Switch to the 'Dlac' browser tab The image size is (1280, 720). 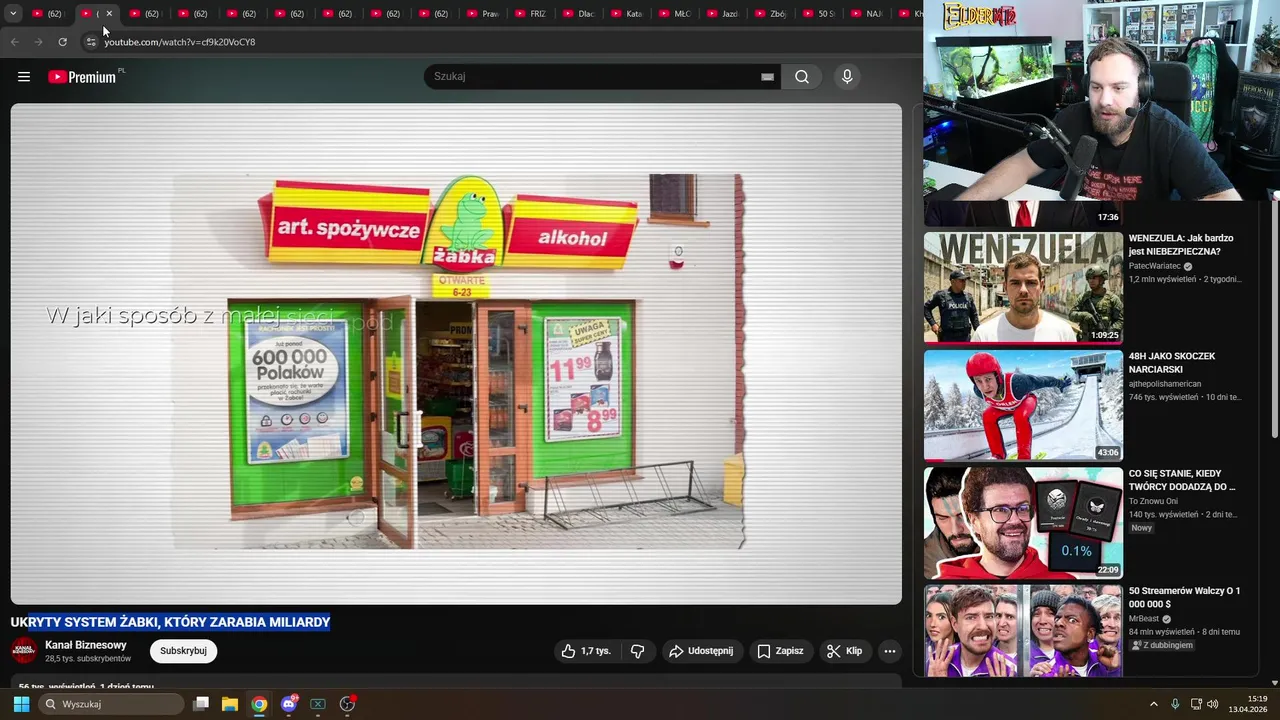pyautogui.click(x=580, y=14)
